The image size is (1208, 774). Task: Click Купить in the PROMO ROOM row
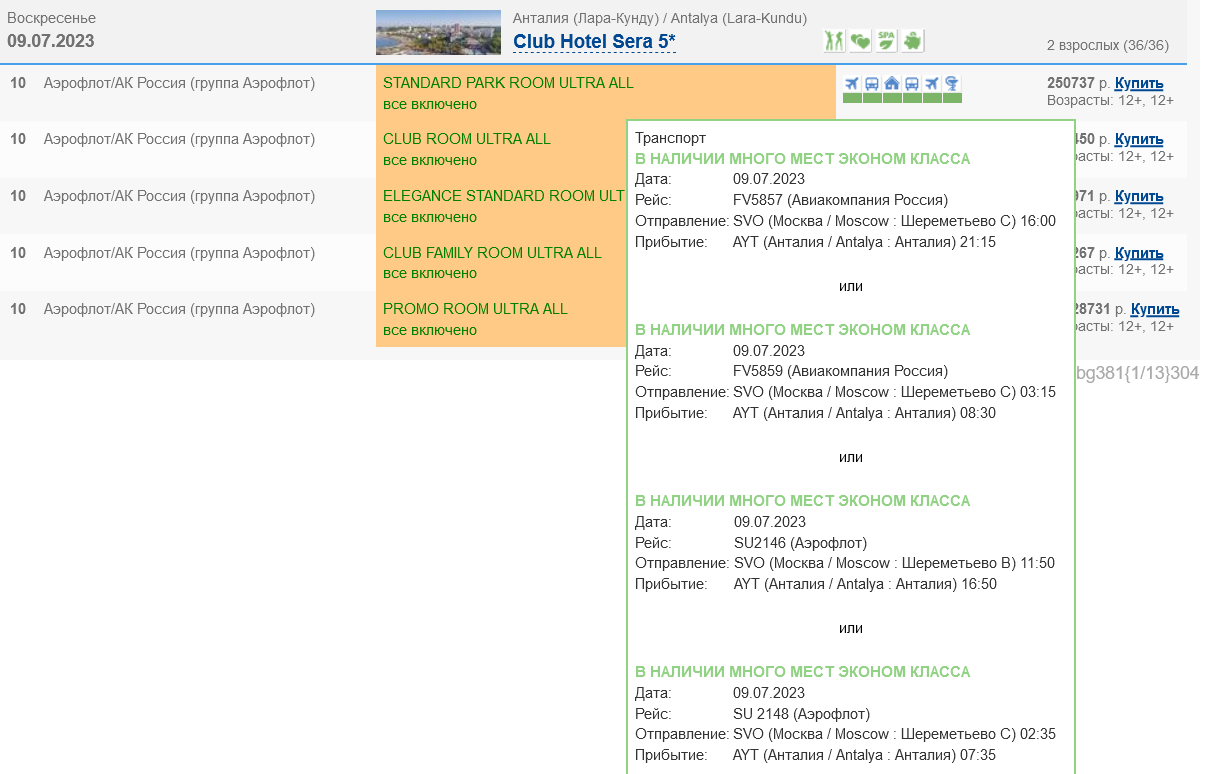[x=1155, y=309]
